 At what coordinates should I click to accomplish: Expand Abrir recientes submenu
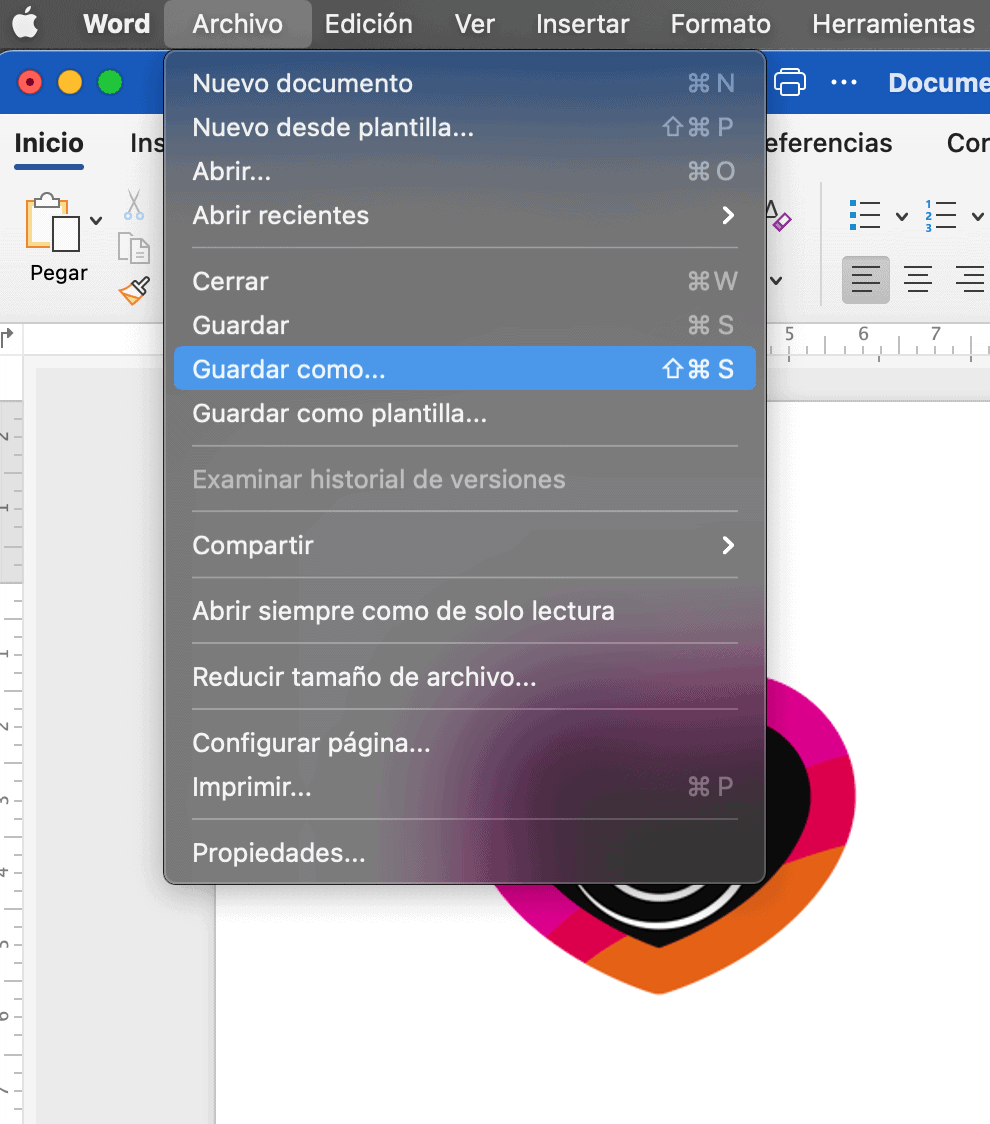[465, 215]
